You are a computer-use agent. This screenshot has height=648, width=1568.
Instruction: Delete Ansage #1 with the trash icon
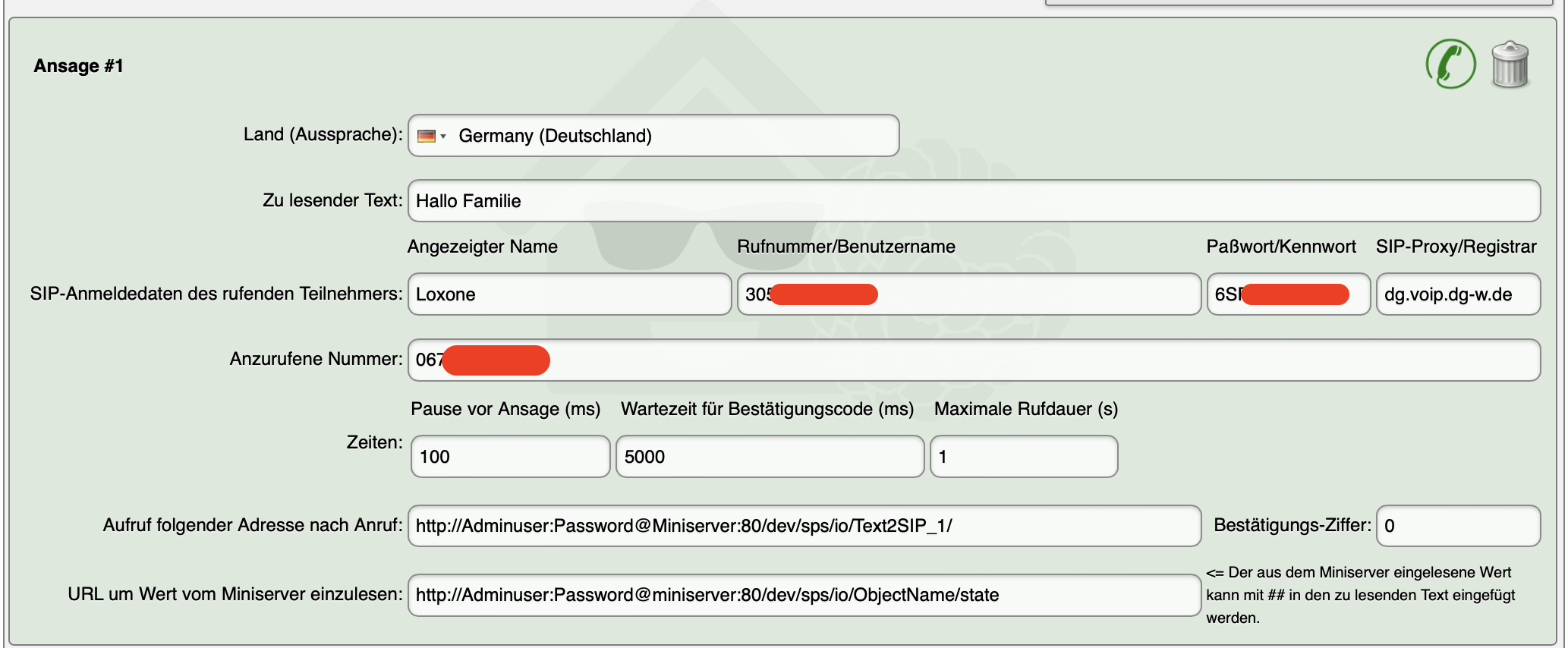(x=1510, y=65)
